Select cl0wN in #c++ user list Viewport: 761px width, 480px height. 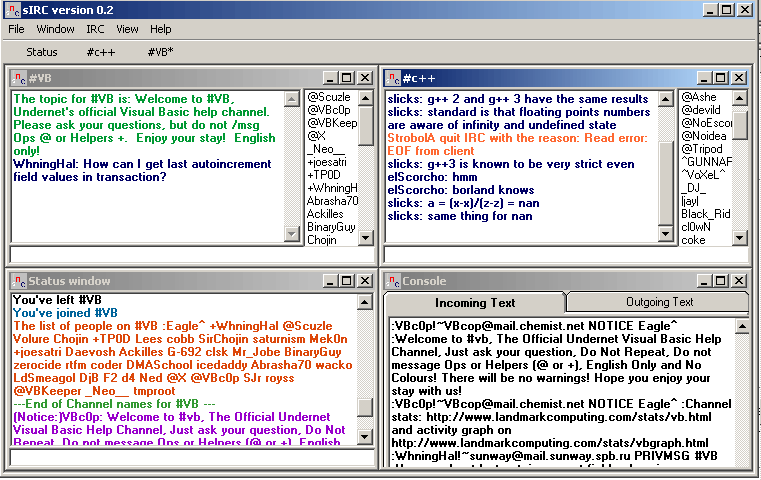(695, 227)
